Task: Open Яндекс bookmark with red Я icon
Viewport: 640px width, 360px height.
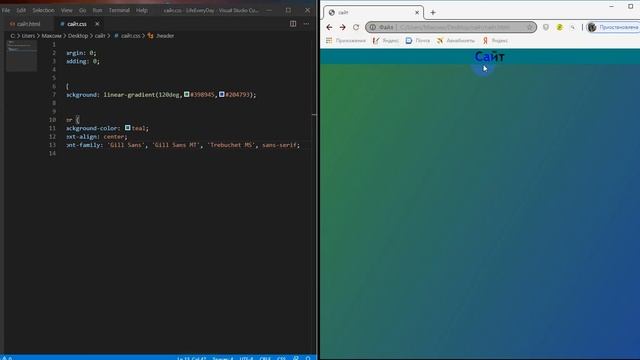Action: tap(495, 41)
